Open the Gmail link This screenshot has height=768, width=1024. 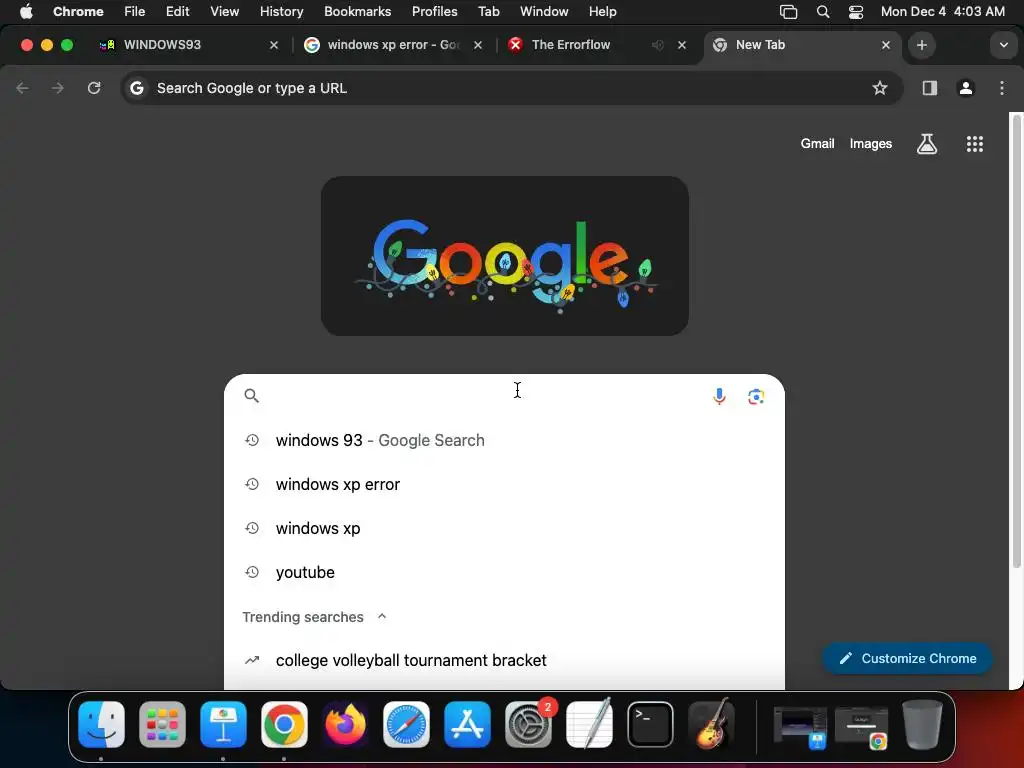[x=817, y=144]
